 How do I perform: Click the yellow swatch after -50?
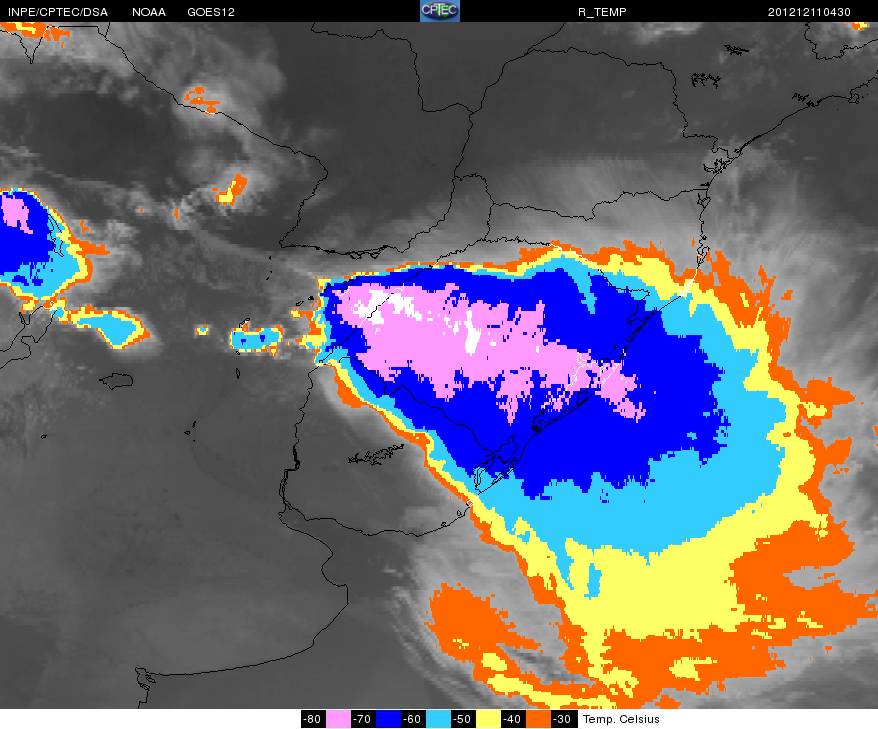pos(487,719)
